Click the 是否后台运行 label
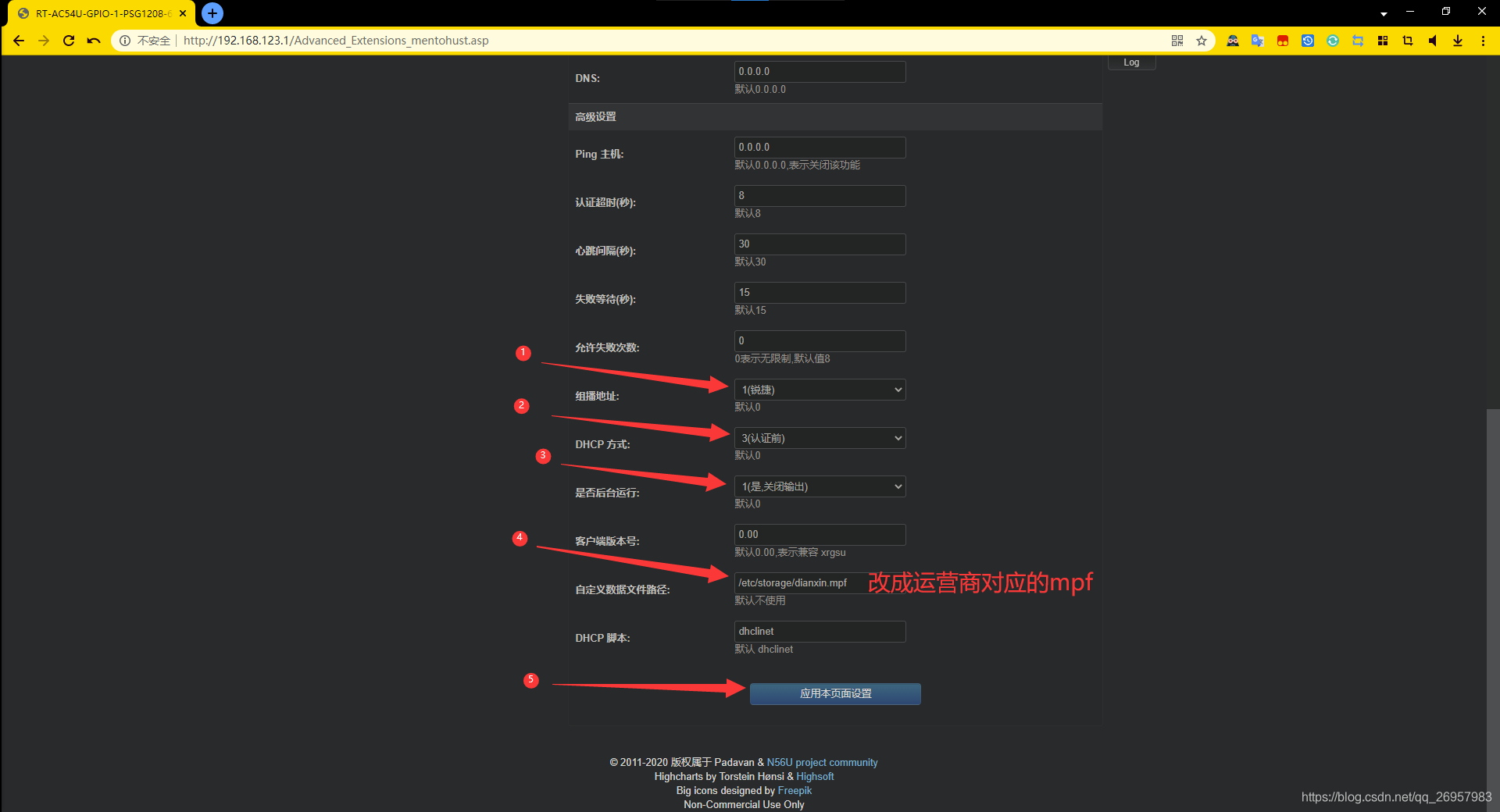This screenshot has height=812, width=1500. pos(607,493)
